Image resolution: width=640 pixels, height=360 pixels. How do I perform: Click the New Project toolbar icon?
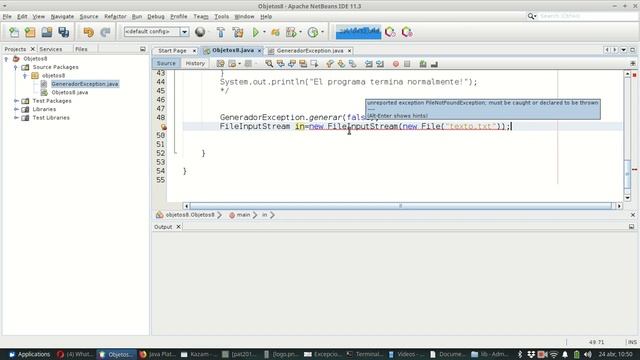point(30,32)
